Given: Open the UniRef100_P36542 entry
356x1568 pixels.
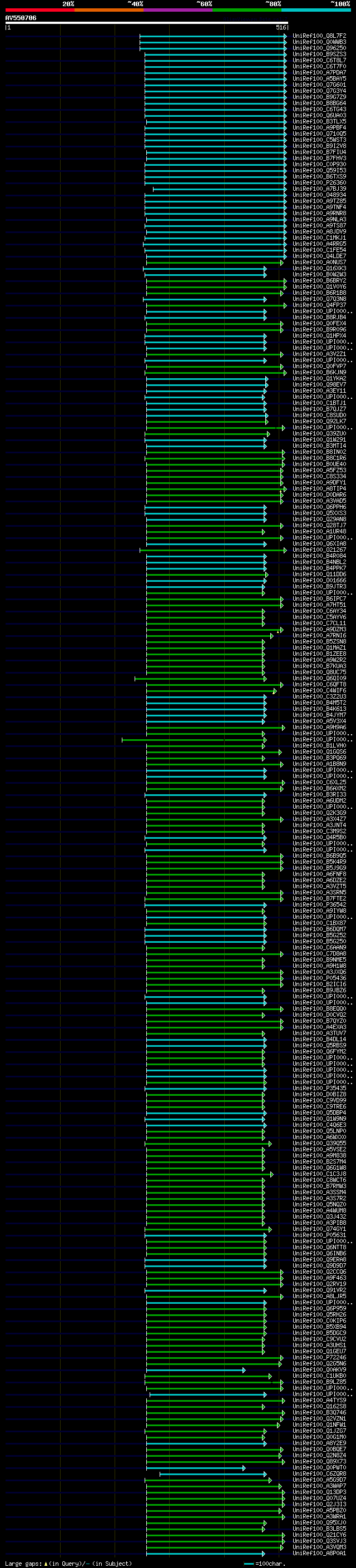Looking at the screenshot, I should (x=319, y=904).
